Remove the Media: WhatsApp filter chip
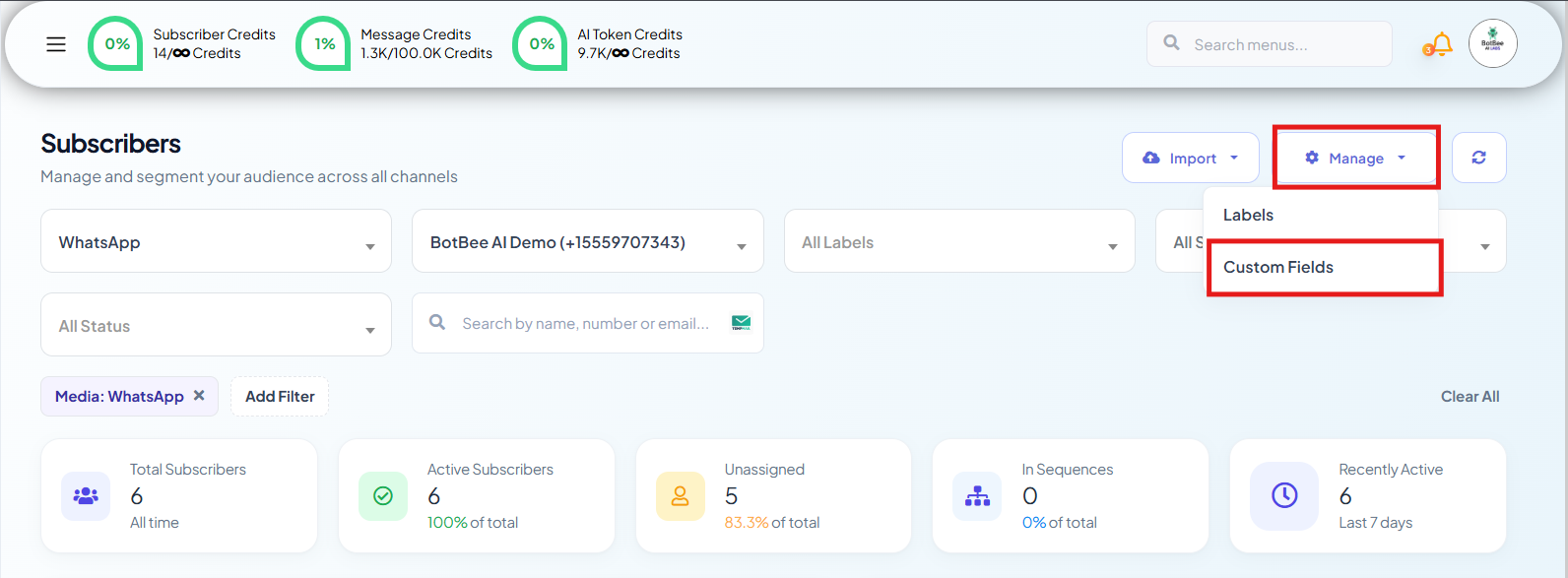 coord(199,395)
